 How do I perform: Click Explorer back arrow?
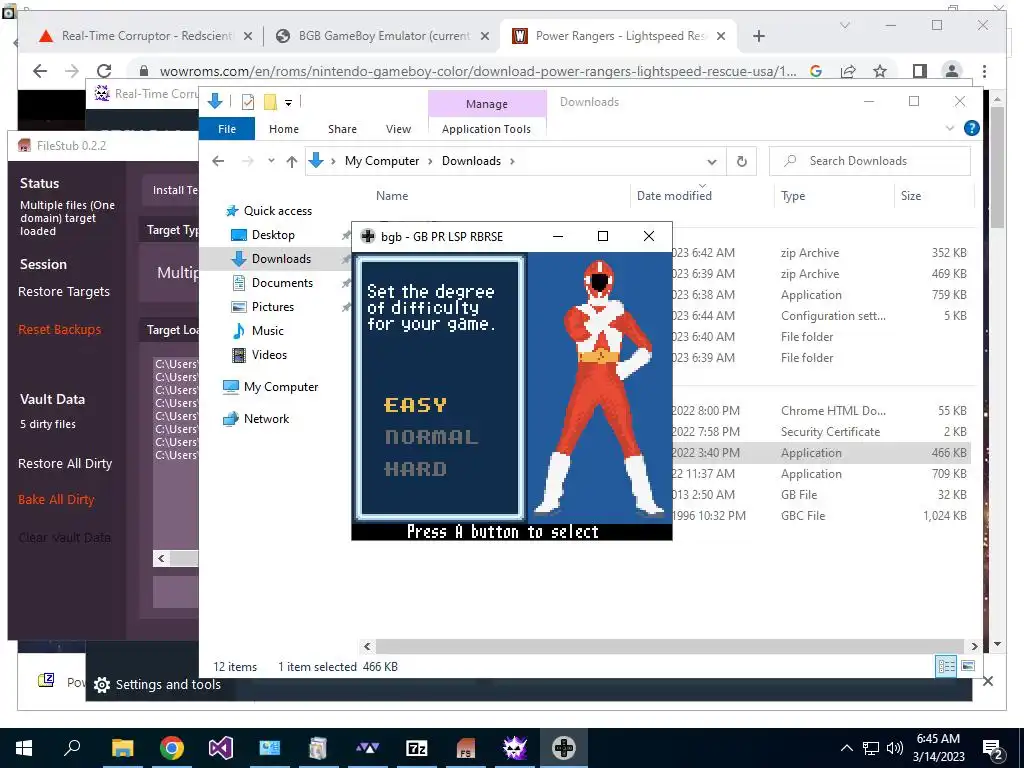(218, 161)
